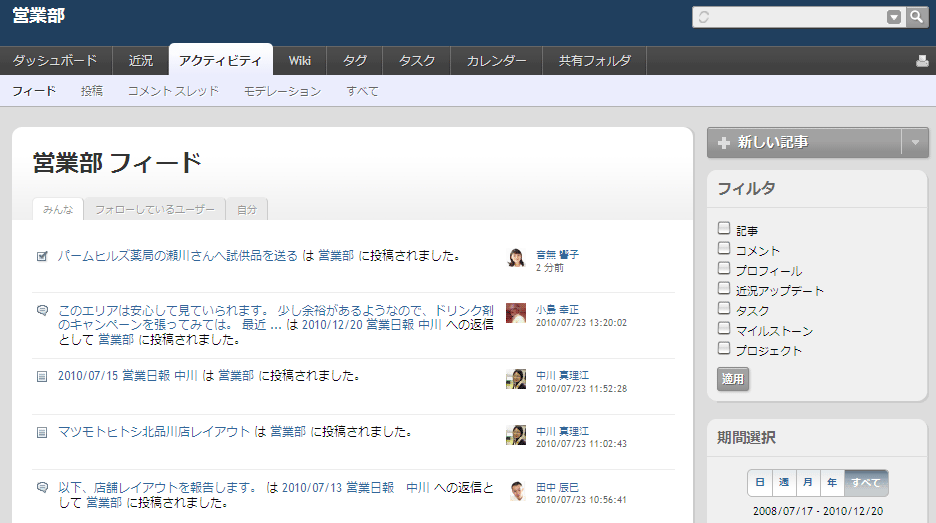Image resolution: width=936 pixels, height=523 pixels.
Task: Open the 共有フォルダ tab
Action: pos(595,61)
